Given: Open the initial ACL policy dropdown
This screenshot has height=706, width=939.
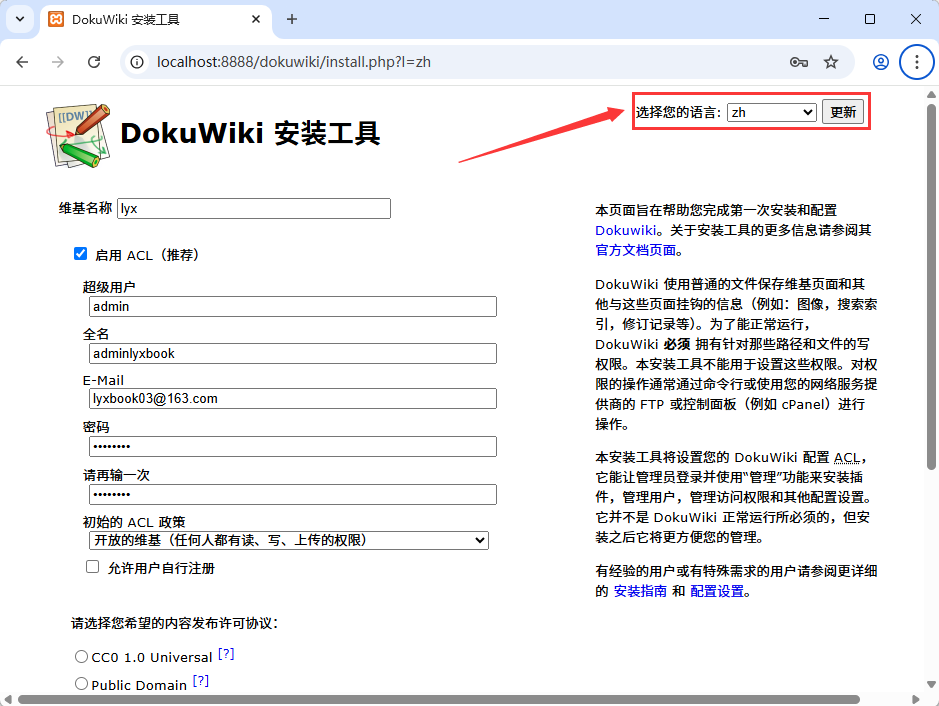Looking at the screenshot, I should point(288,540).
